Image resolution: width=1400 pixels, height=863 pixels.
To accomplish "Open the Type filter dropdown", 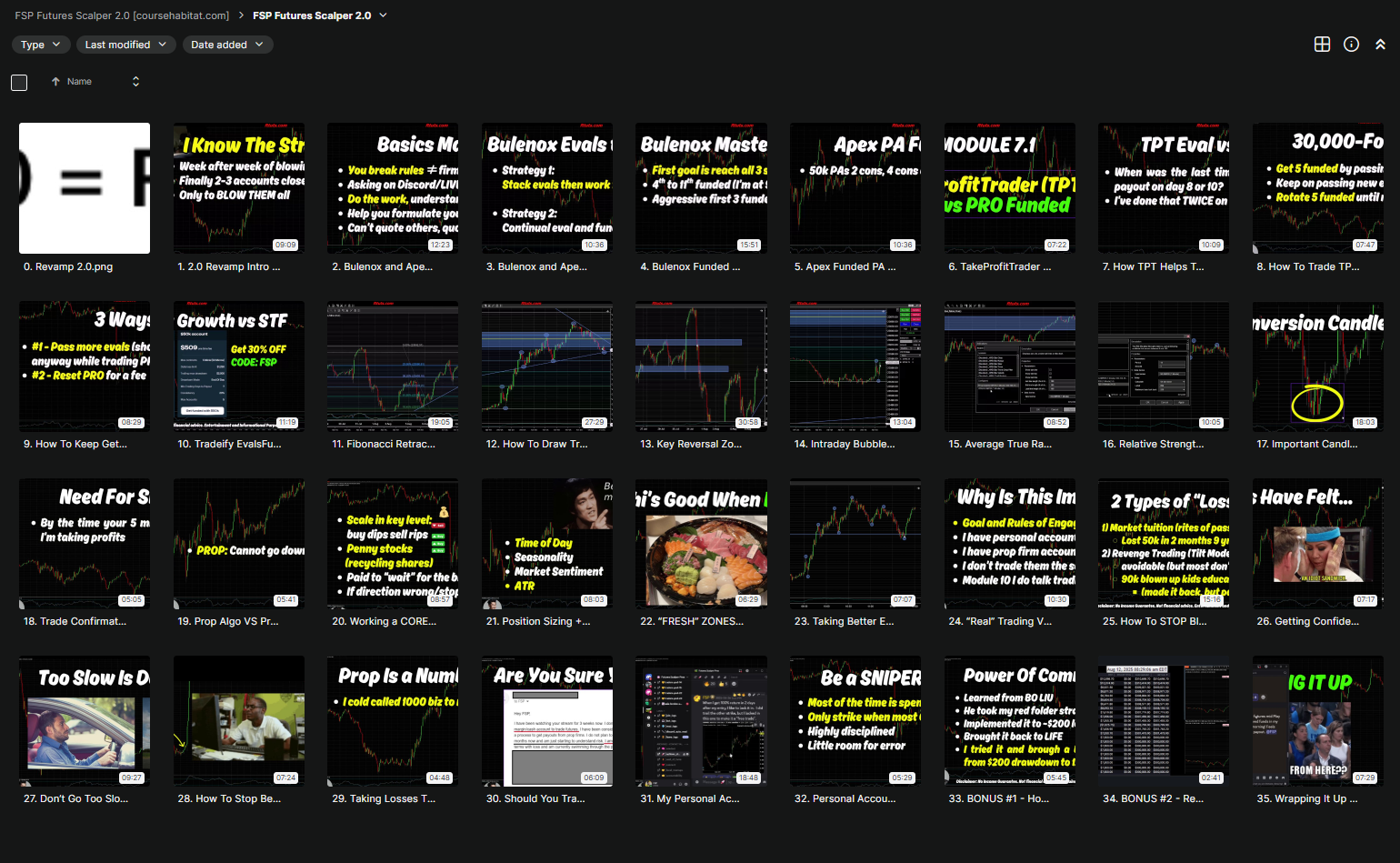I will pyautogui.click(x=41, y=45).
